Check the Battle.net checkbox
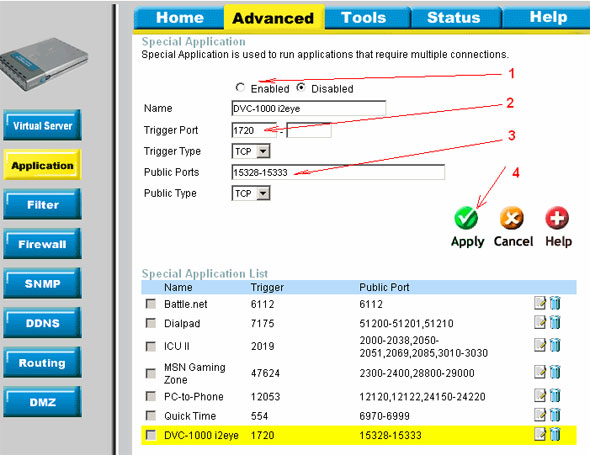 (x=151, y=304)
